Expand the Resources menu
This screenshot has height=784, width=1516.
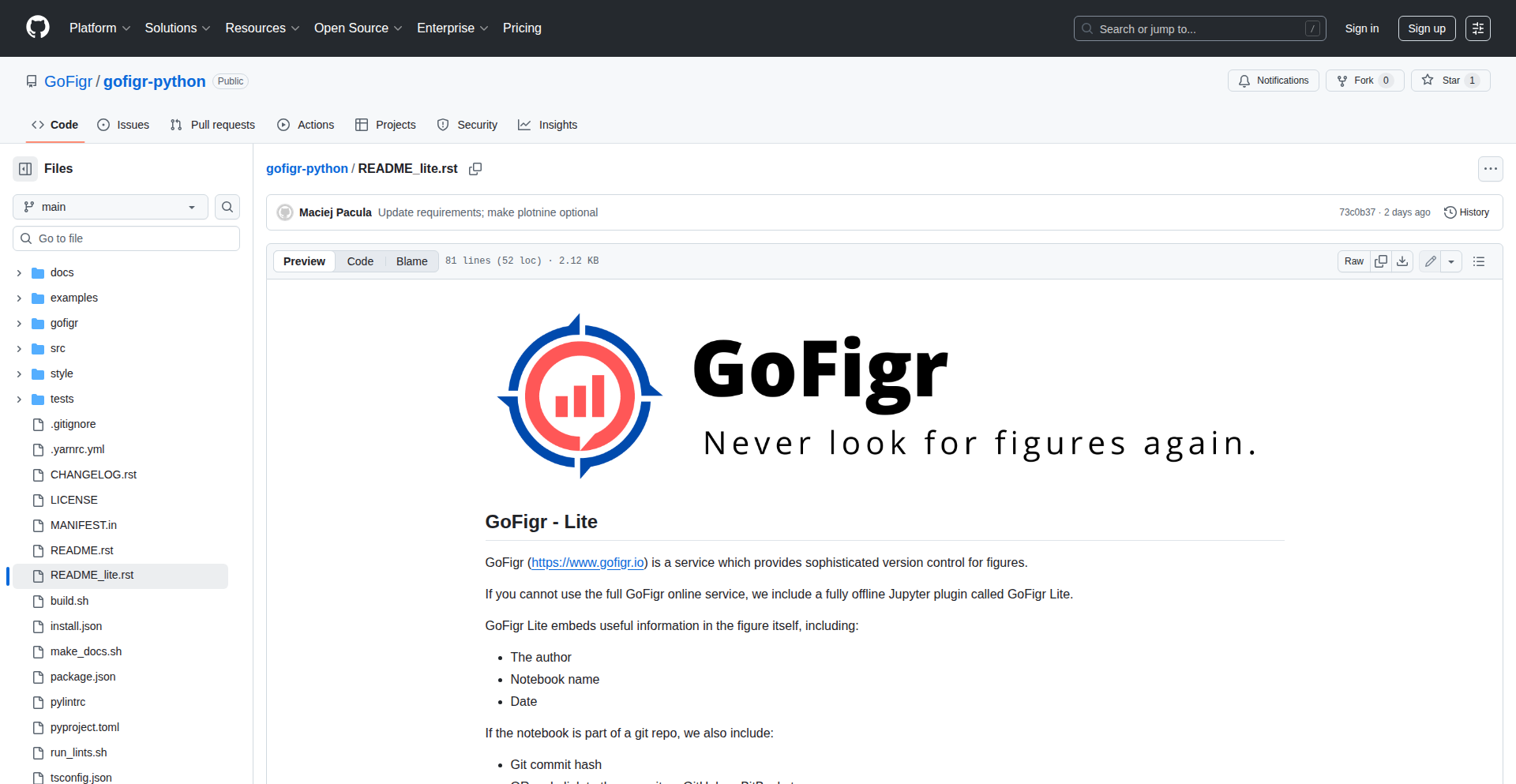(x=262, y=28)
